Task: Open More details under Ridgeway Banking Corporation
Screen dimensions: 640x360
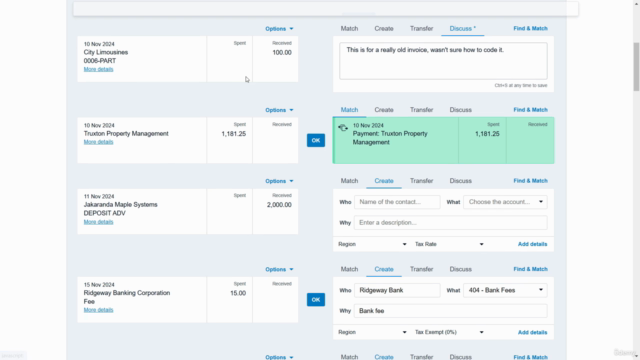Action: pyautogui.click(x=98, y=310)
